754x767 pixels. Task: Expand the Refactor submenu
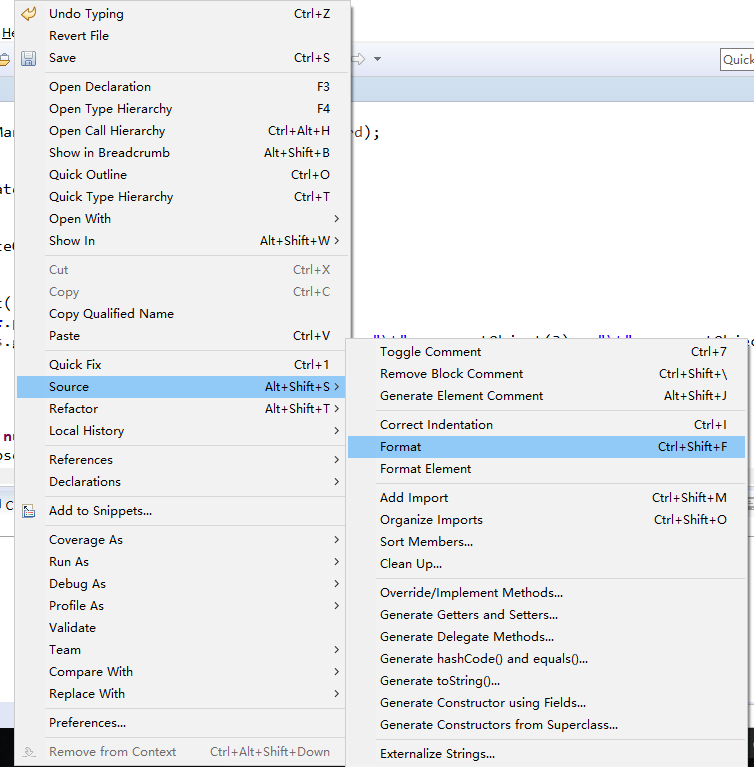tap(182, 408)
